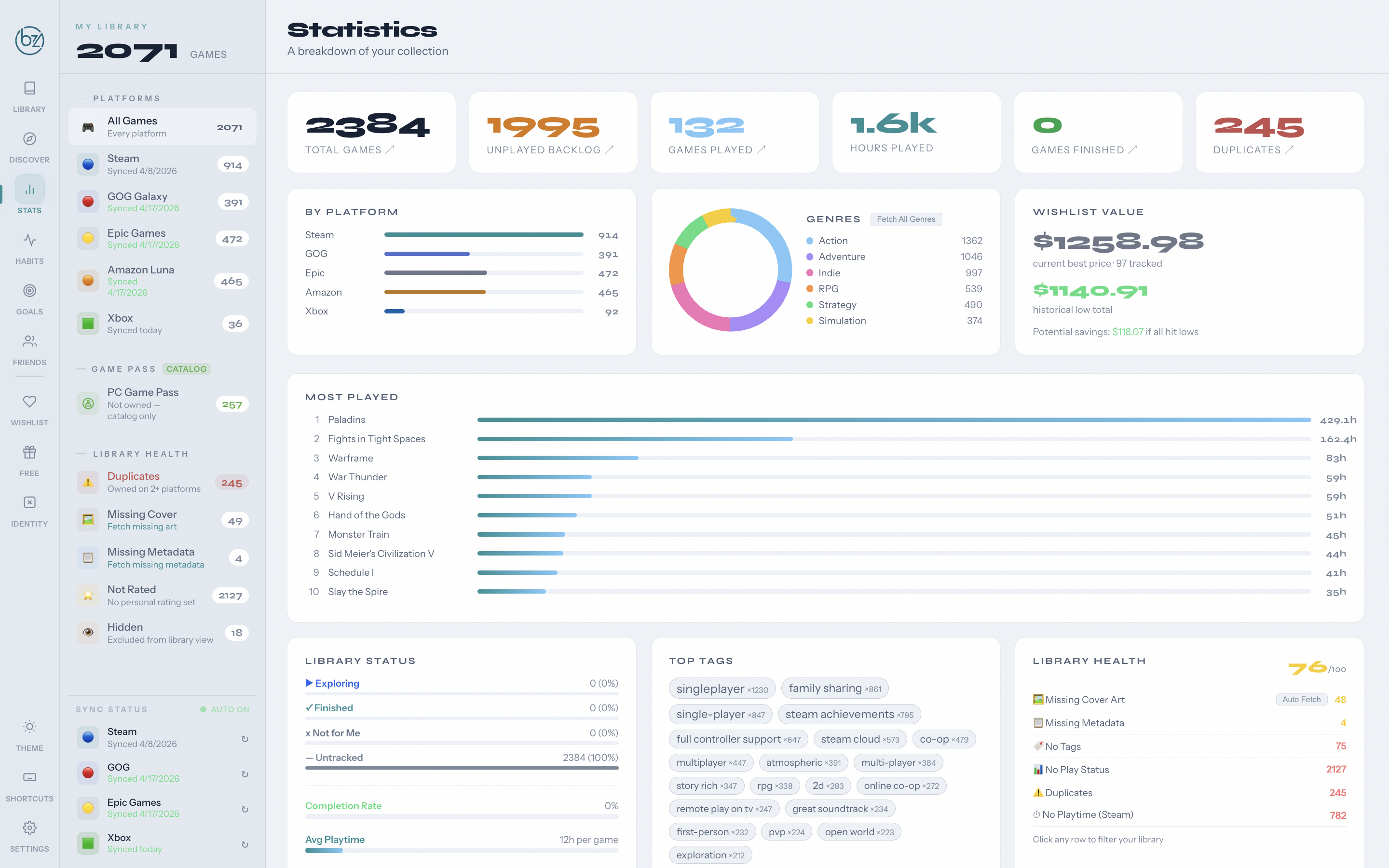Click Slay the Spire entry

[357, 592]
